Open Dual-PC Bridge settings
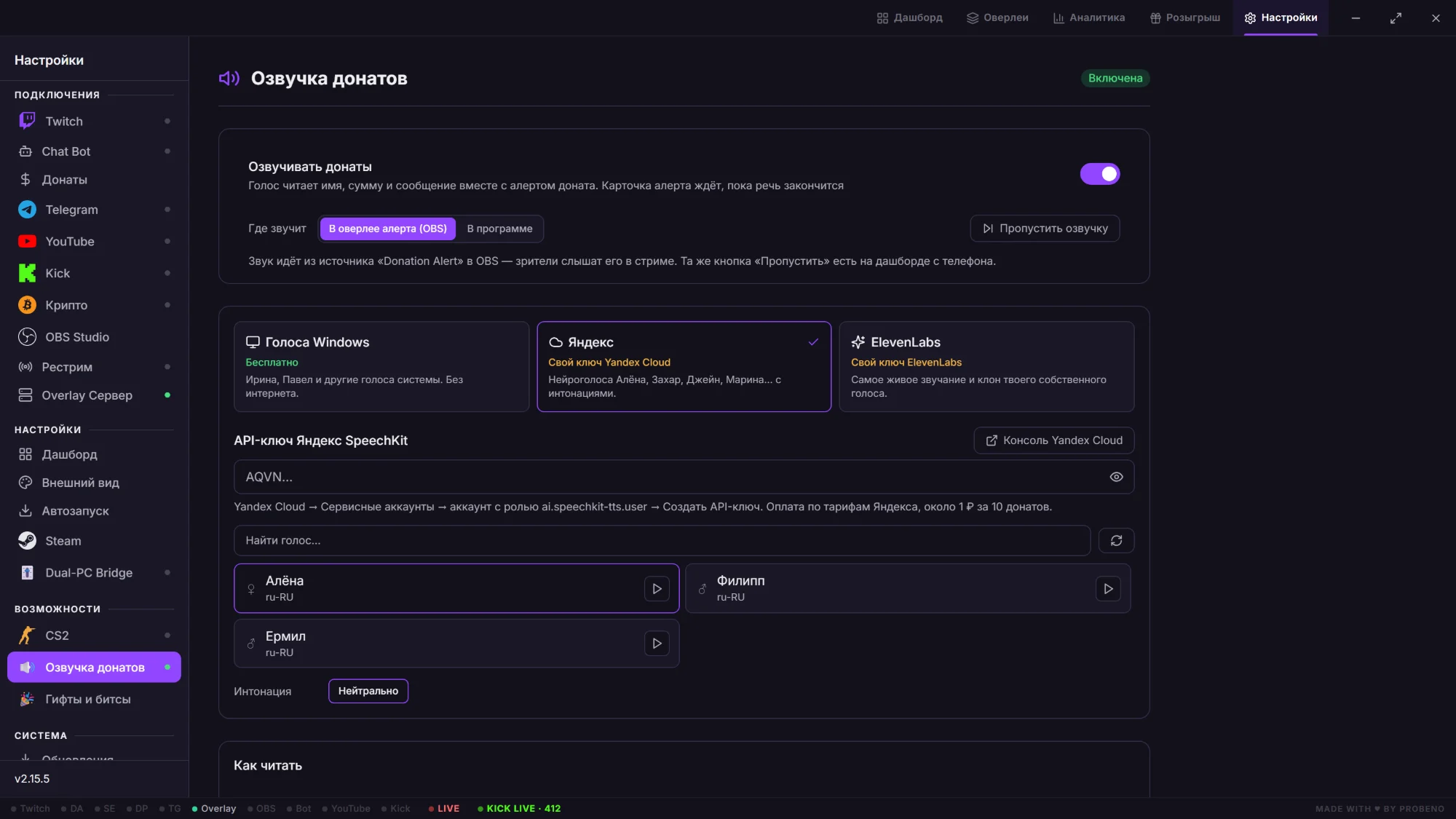The height and width of the screenshot is (819, 1456). point(94,573)
